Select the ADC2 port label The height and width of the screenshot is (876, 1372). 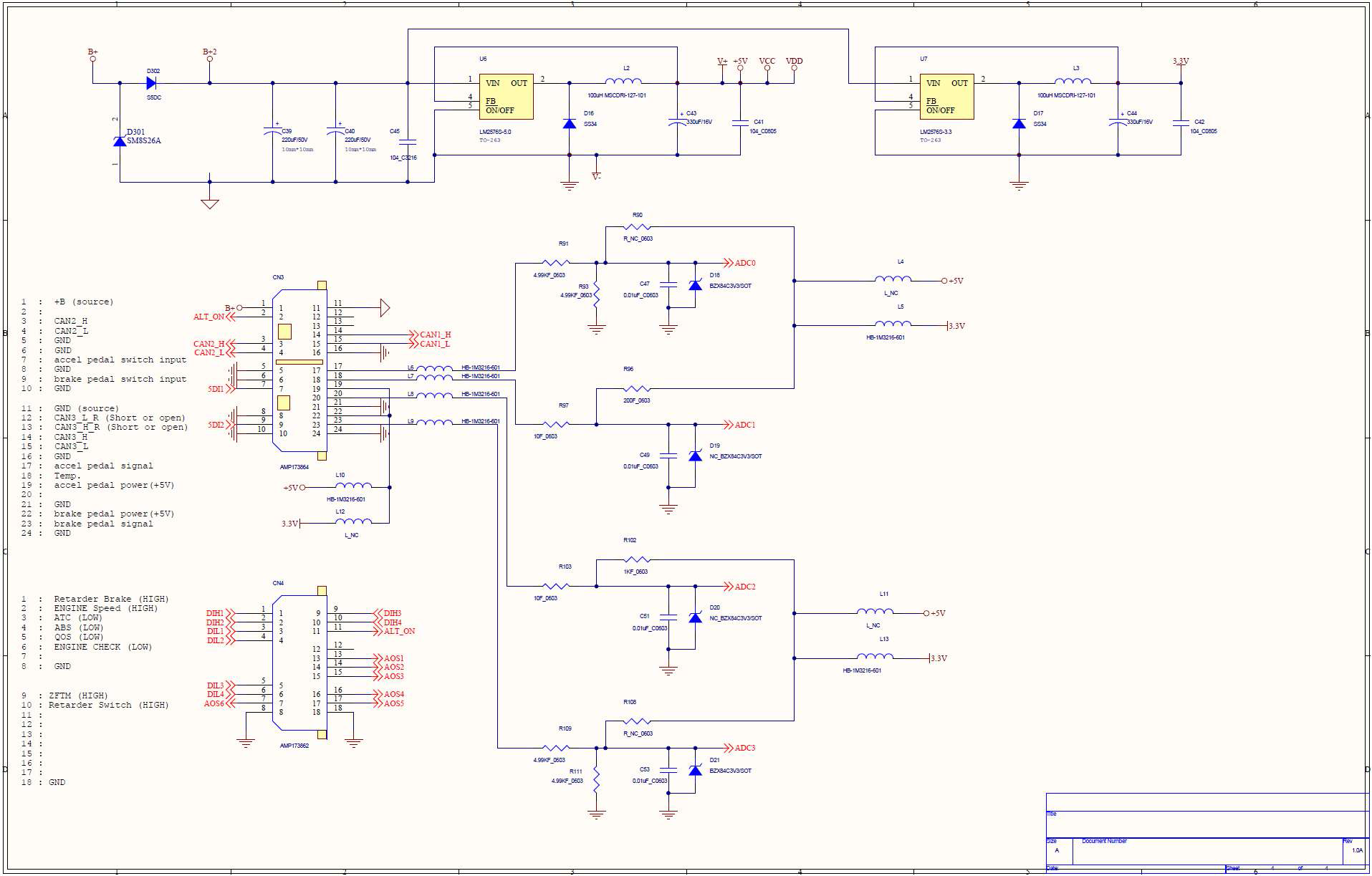coord(740,587)
